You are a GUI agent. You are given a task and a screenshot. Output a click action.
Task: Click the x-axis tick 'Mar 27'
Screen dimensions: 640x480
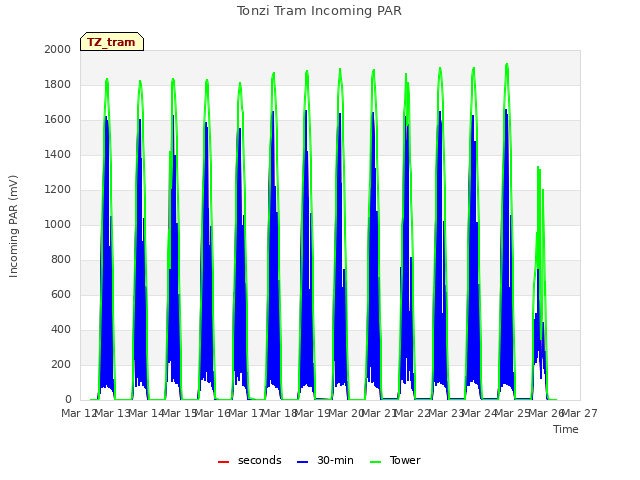580,413
